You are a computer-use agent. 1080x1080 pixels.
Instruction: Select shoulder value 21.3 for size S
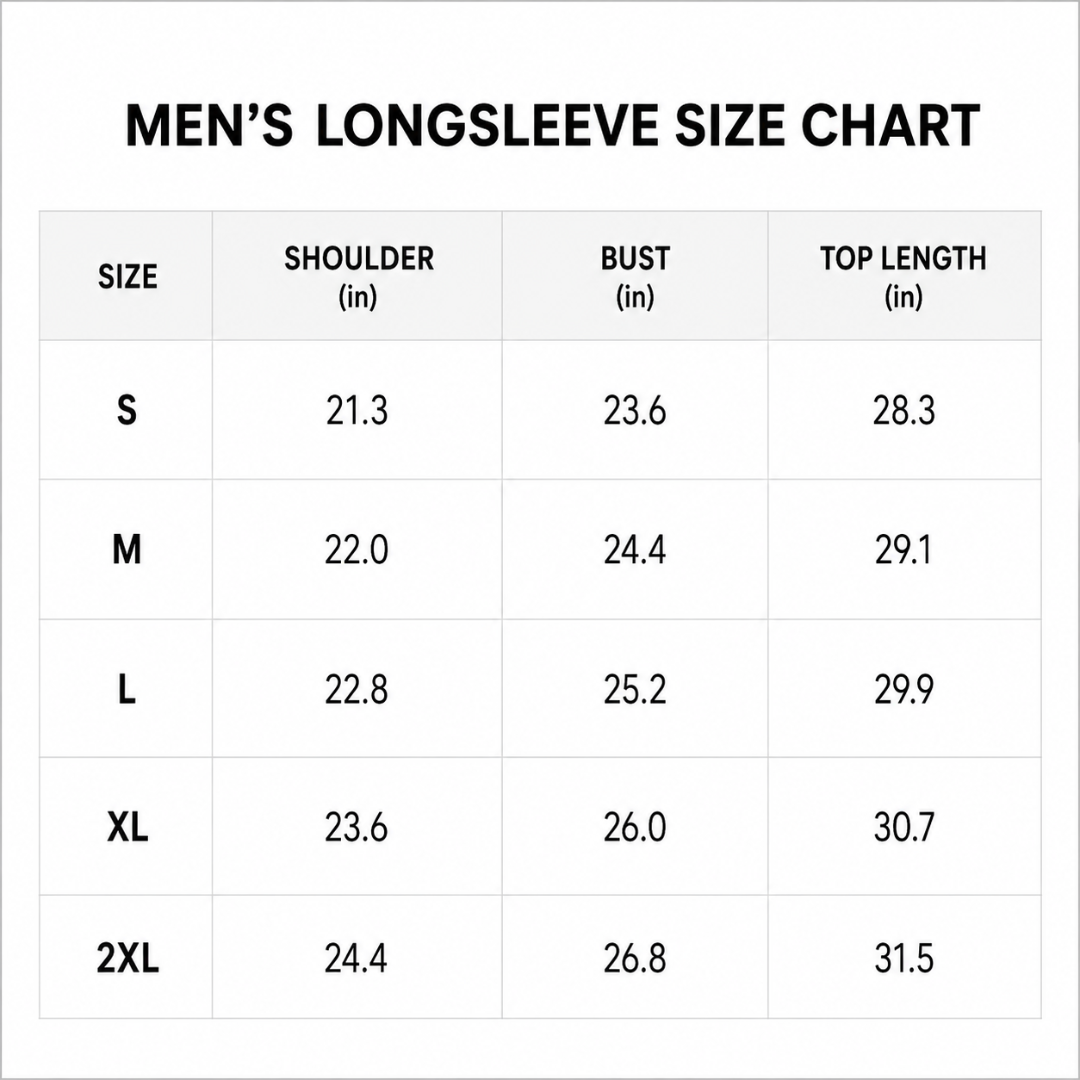(x=357, y=411)
